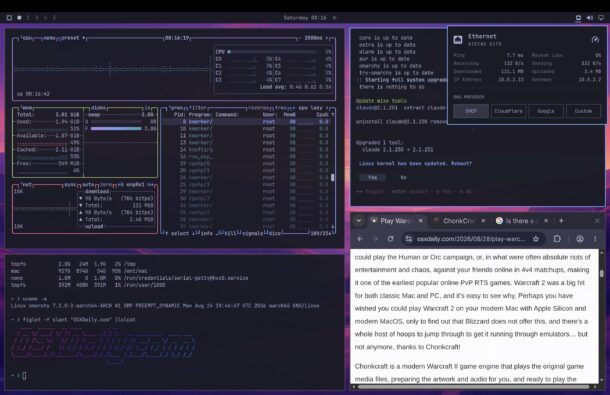
Task: Close the Play Warcraft tab
Action: [x=421, y=221]
